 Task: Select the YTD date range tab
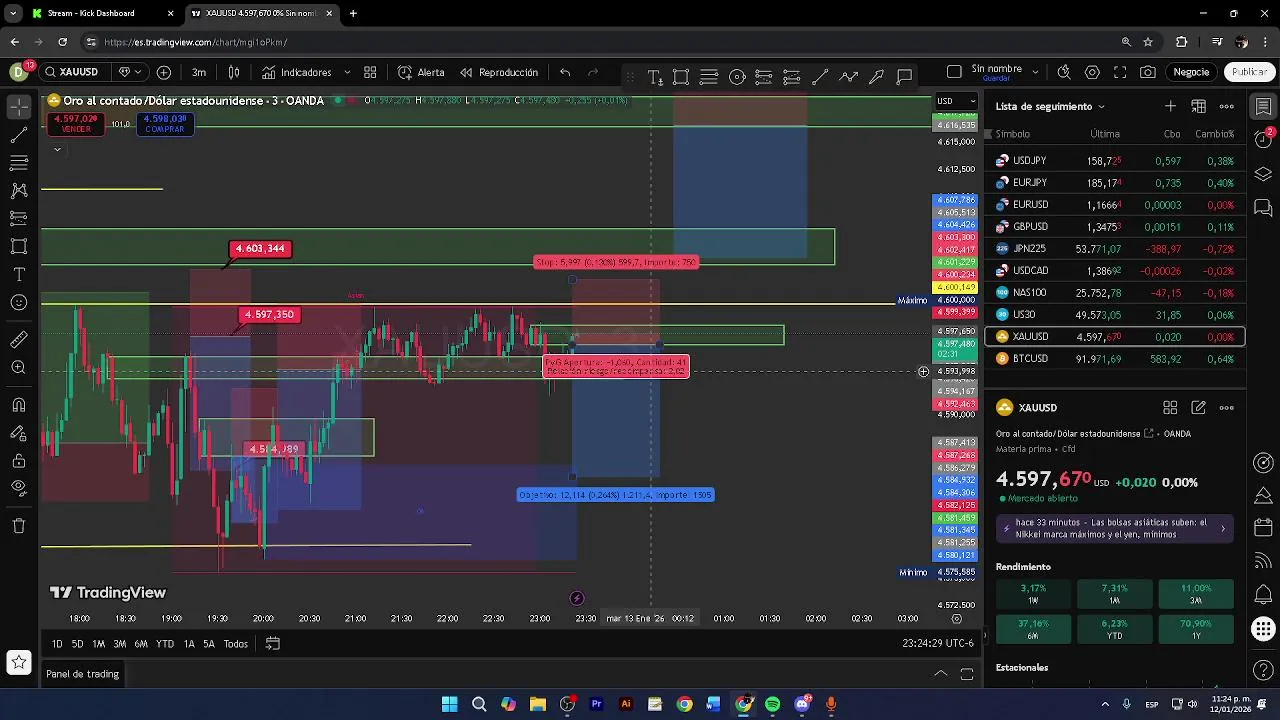165,644
